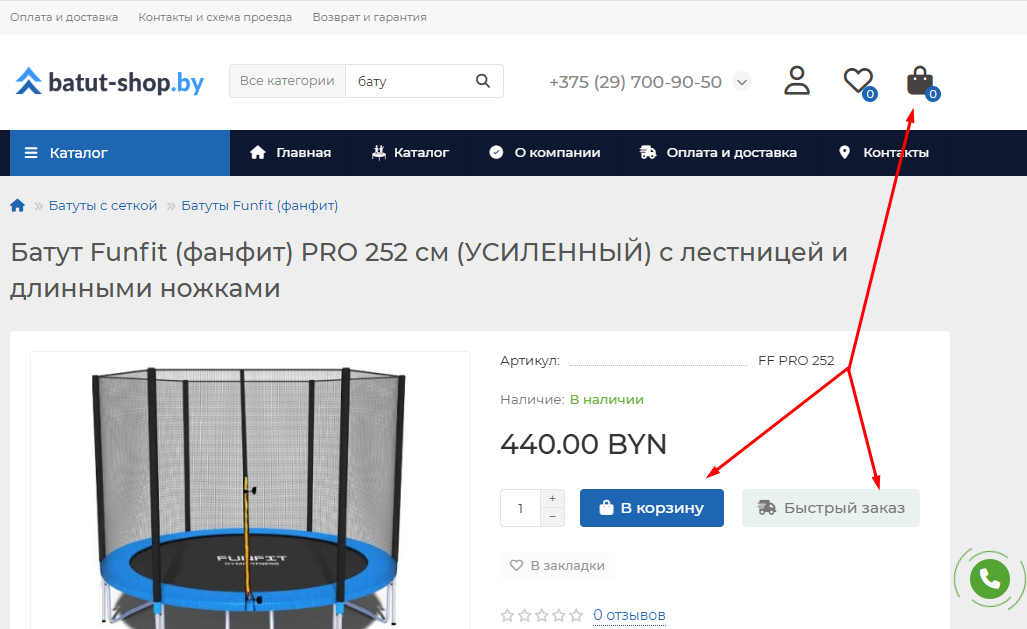Viewport: 1027px width, 629px height.
Task: Open the user account icon
Action: [x=796, y=81]
